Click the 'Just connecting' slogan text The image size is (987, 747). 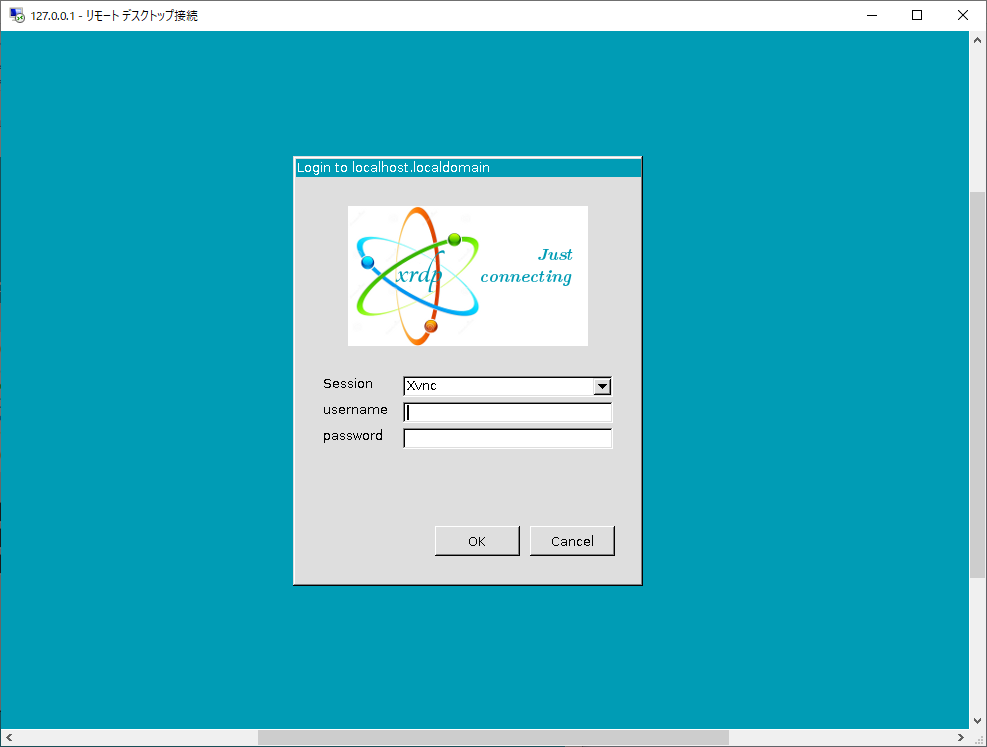click(526, 266)
